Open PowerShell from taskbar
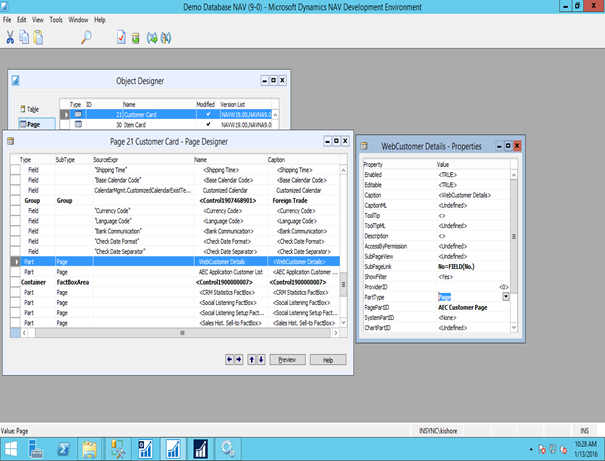Screen dimensions: 605x461 coord(63,449)
